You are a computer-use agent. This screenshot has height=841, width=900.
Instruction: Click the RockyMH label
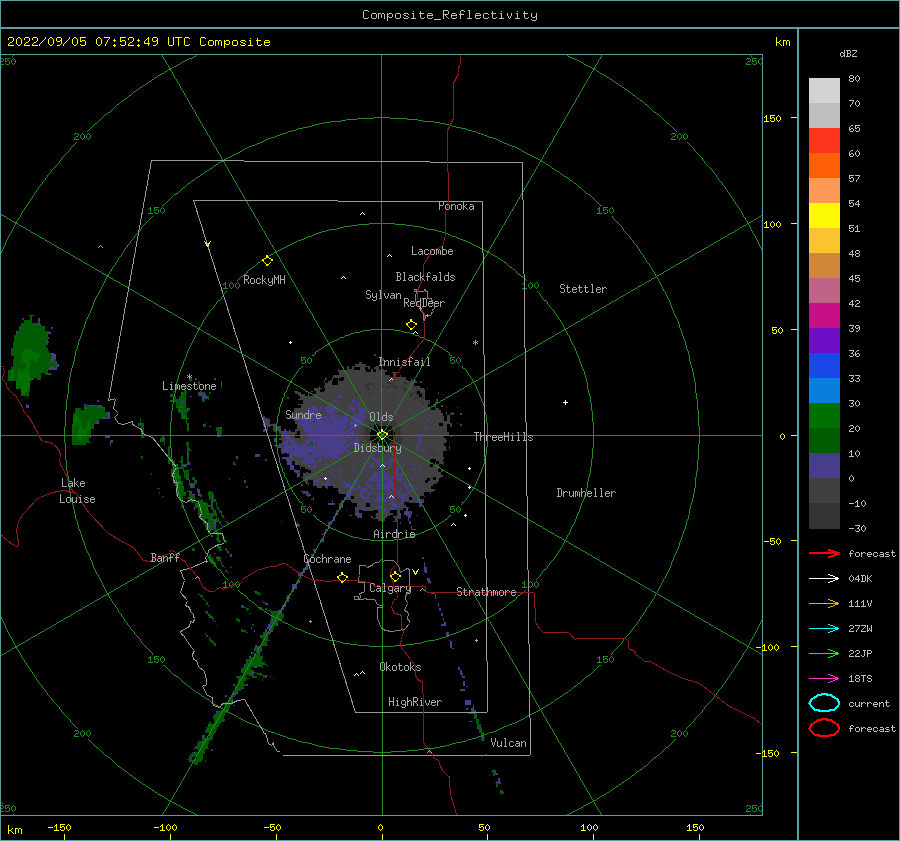pyautogui.click(x=264, y=280)
